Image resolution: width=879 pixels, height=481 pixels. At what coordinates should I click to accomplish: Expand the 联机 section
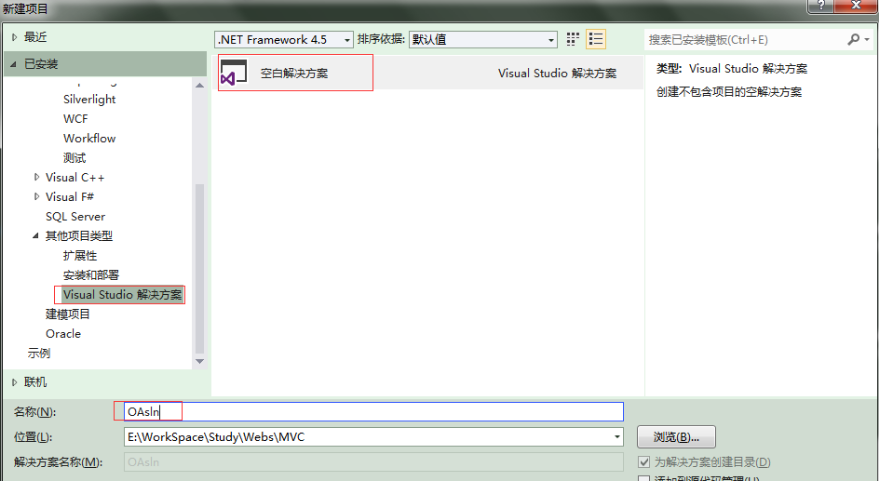15,382
